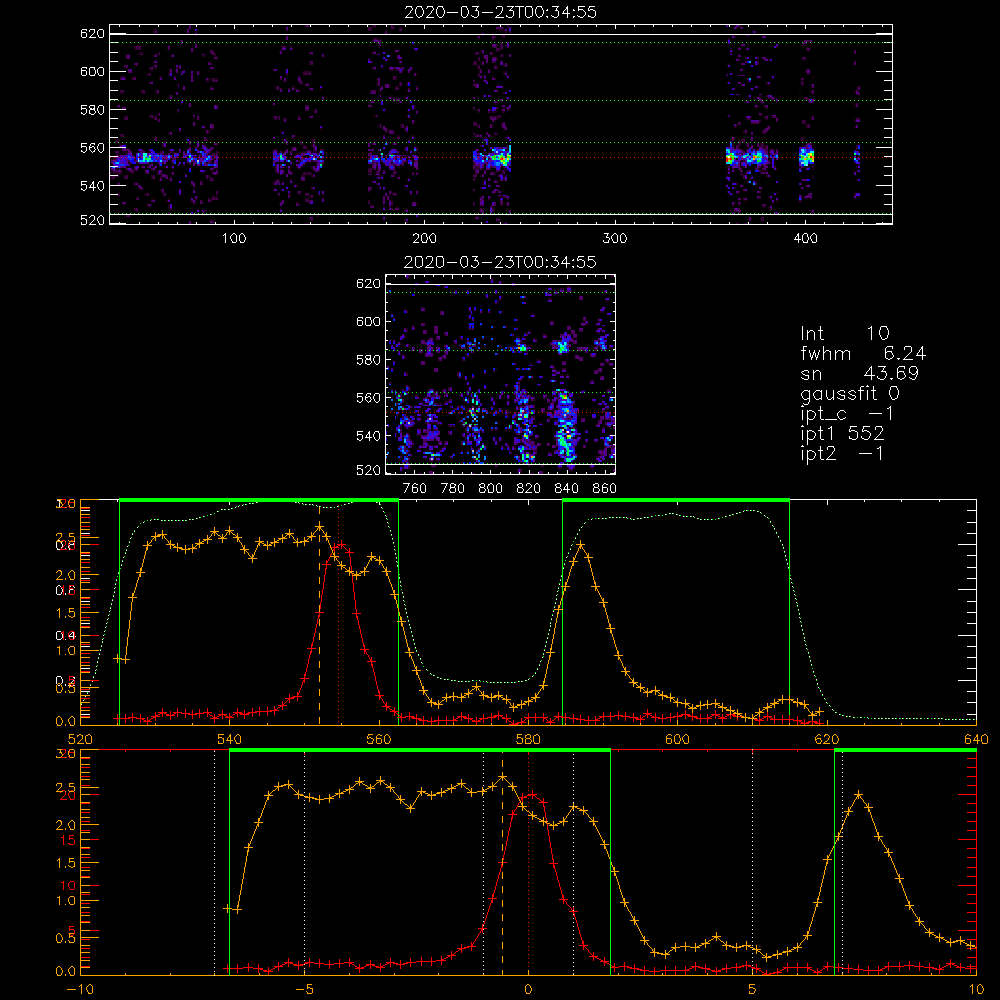The image size is (1000, 1000).
Task: Select the 'Int 10' readout line
Action: click(x=845, y=333)
